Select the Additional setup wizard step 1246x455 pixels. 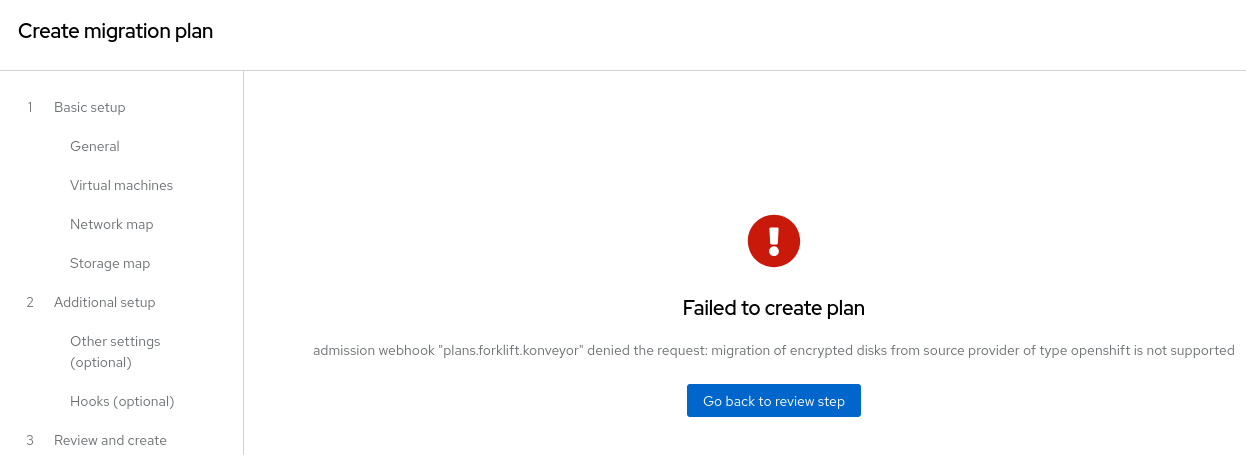point(105,302)
